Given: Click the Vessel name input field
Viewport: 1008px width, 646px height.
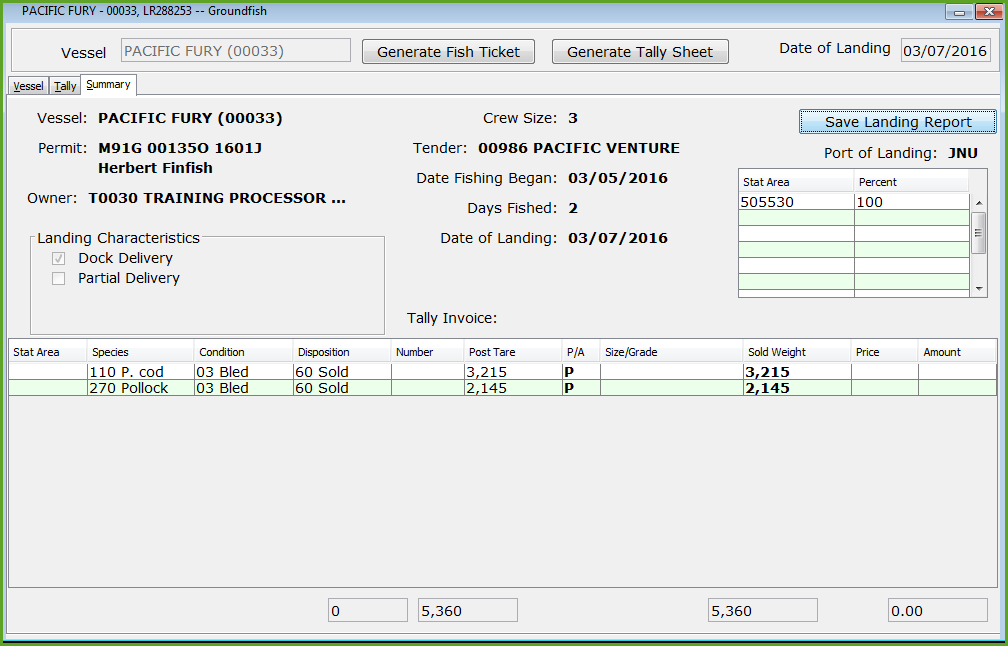Looking at the screenshot, I should coord(235,51).
